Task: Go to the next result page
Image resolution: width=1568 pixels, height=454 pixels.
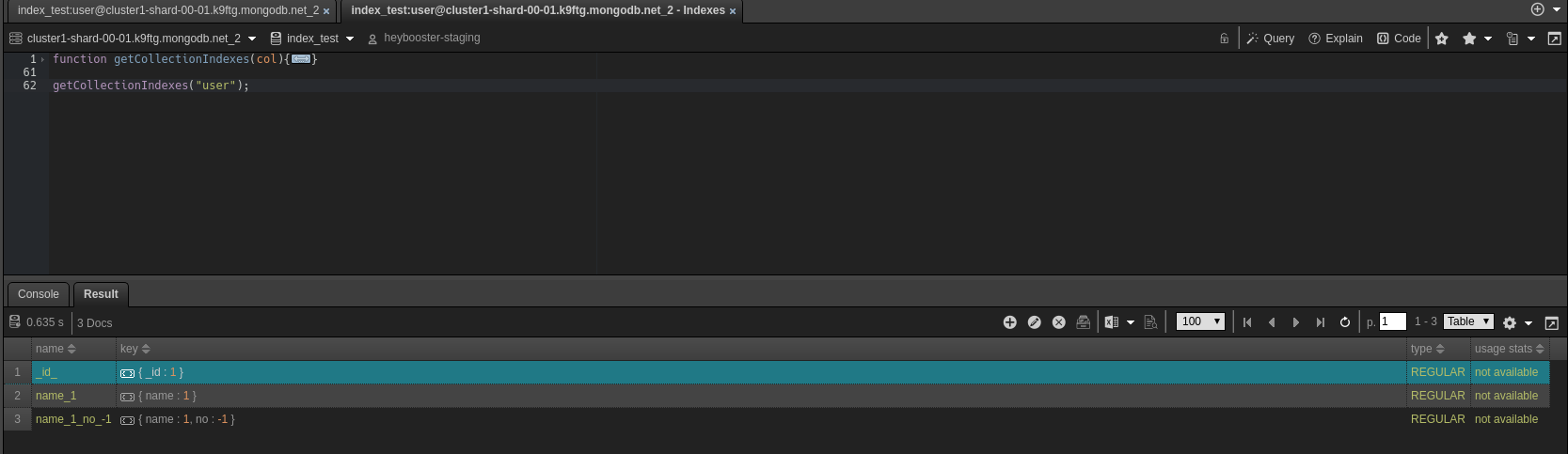Action: pos(1296,322)
